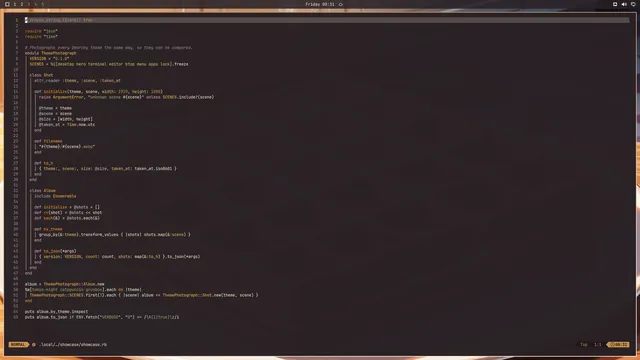The height and width of the screenshot is (360, 640).
Task: Click the NORMAL mode indicator in statusline
Action: 18,344
